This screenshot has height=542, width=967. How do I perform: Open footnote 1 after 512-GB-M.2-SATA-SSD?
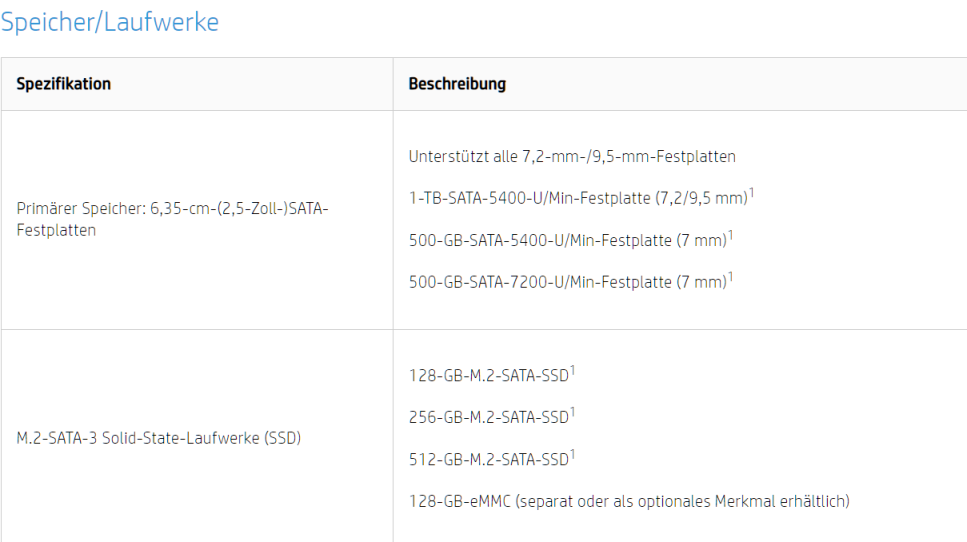(x=572, y=454)
